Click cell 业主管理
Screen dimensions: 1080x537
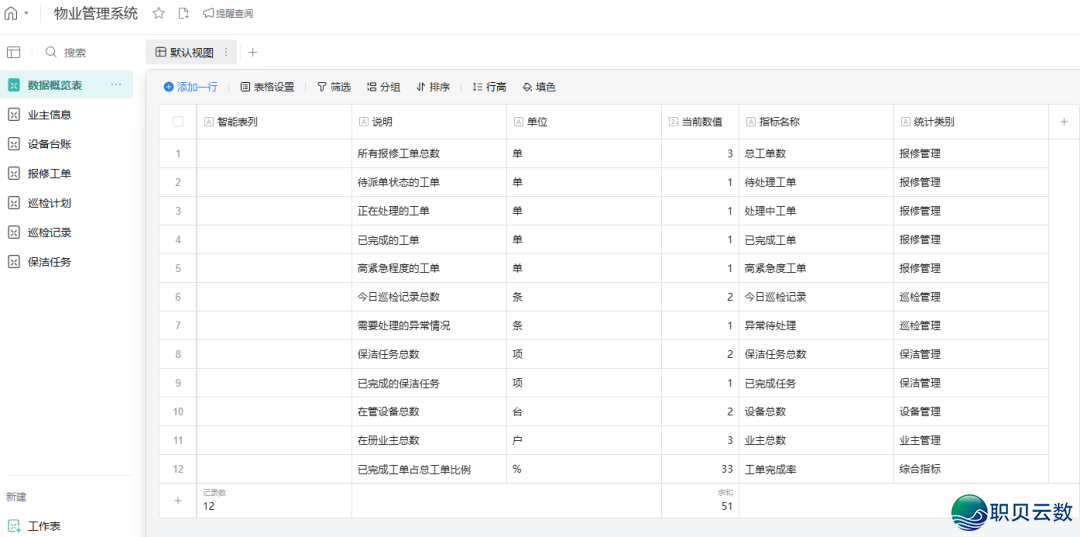[971, 441]
